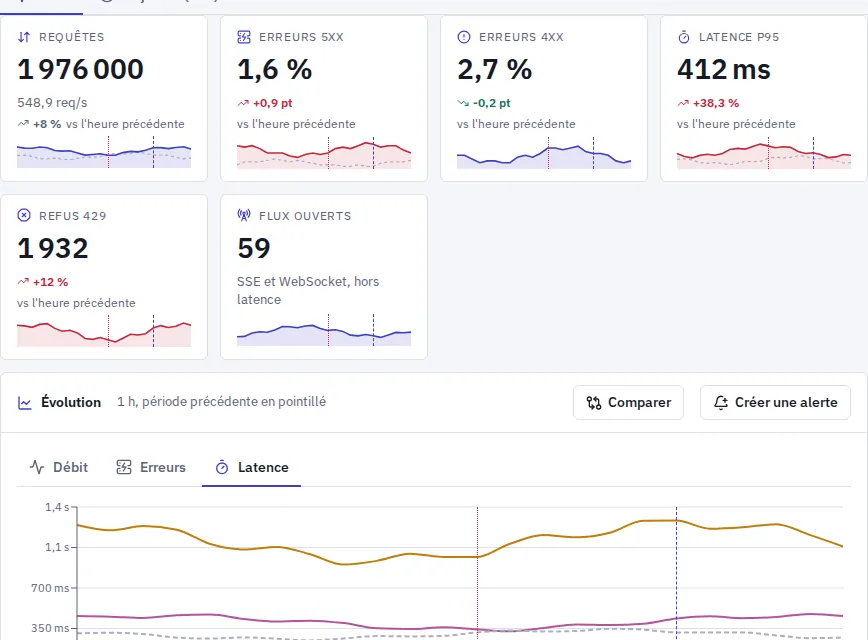Screen dimensions: 868x640
Task: Click the red dotted marker in latency chart
Action: 478,573
